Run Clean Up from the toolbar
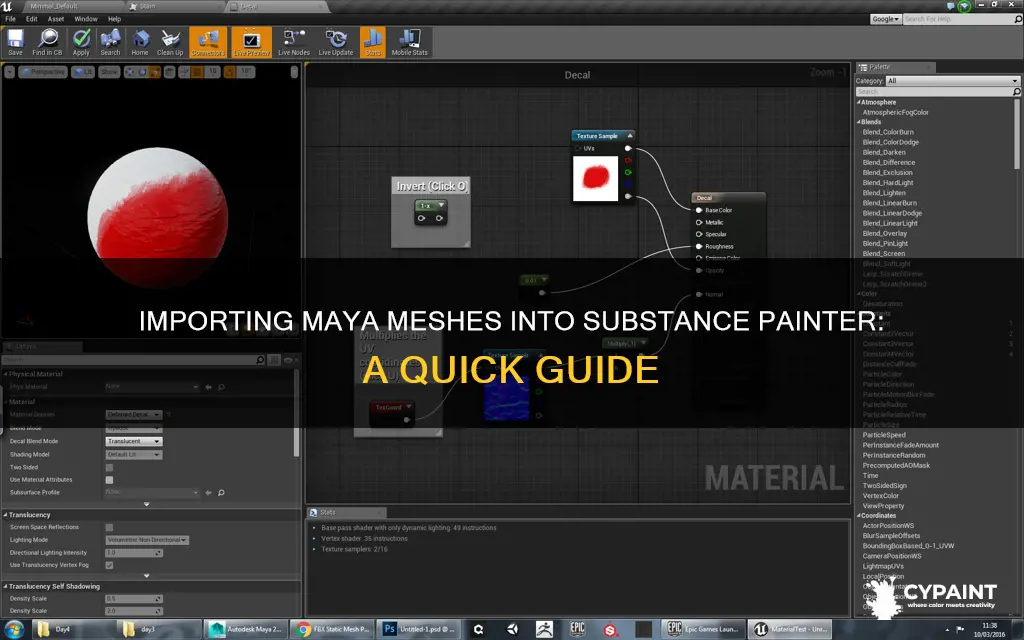This screenshot has width=1024, height=640. click(170, 42)
